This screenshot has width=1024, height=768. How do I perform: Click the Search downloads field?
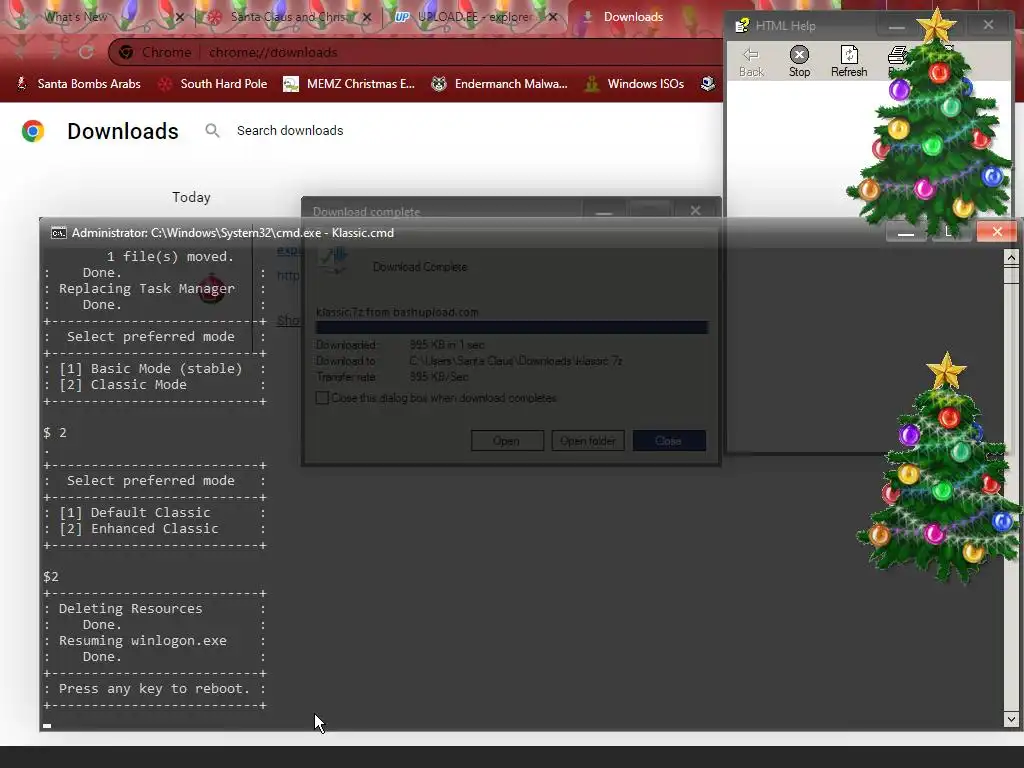click(290, 131)
